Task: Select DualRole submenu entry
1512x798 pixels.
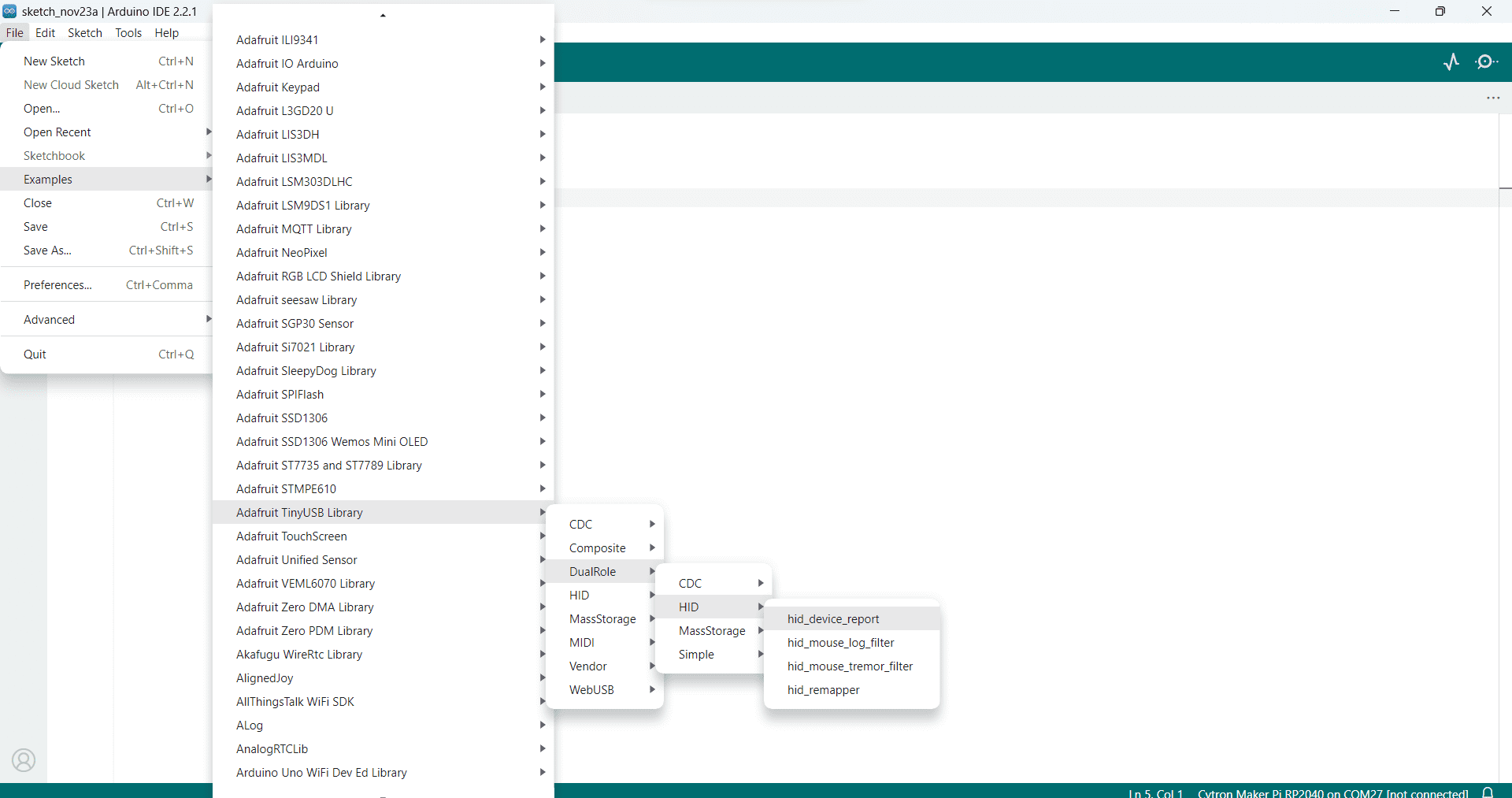Action: click(x=605, y=572)
